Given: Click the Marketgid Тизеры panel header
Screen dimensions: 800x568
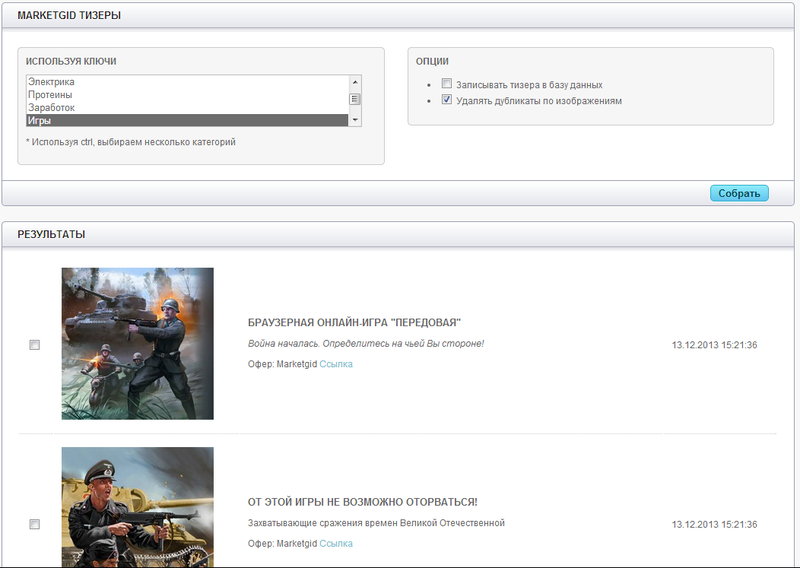Looking at the screenshot, I should pyautogui.click(x=398, y=15).
